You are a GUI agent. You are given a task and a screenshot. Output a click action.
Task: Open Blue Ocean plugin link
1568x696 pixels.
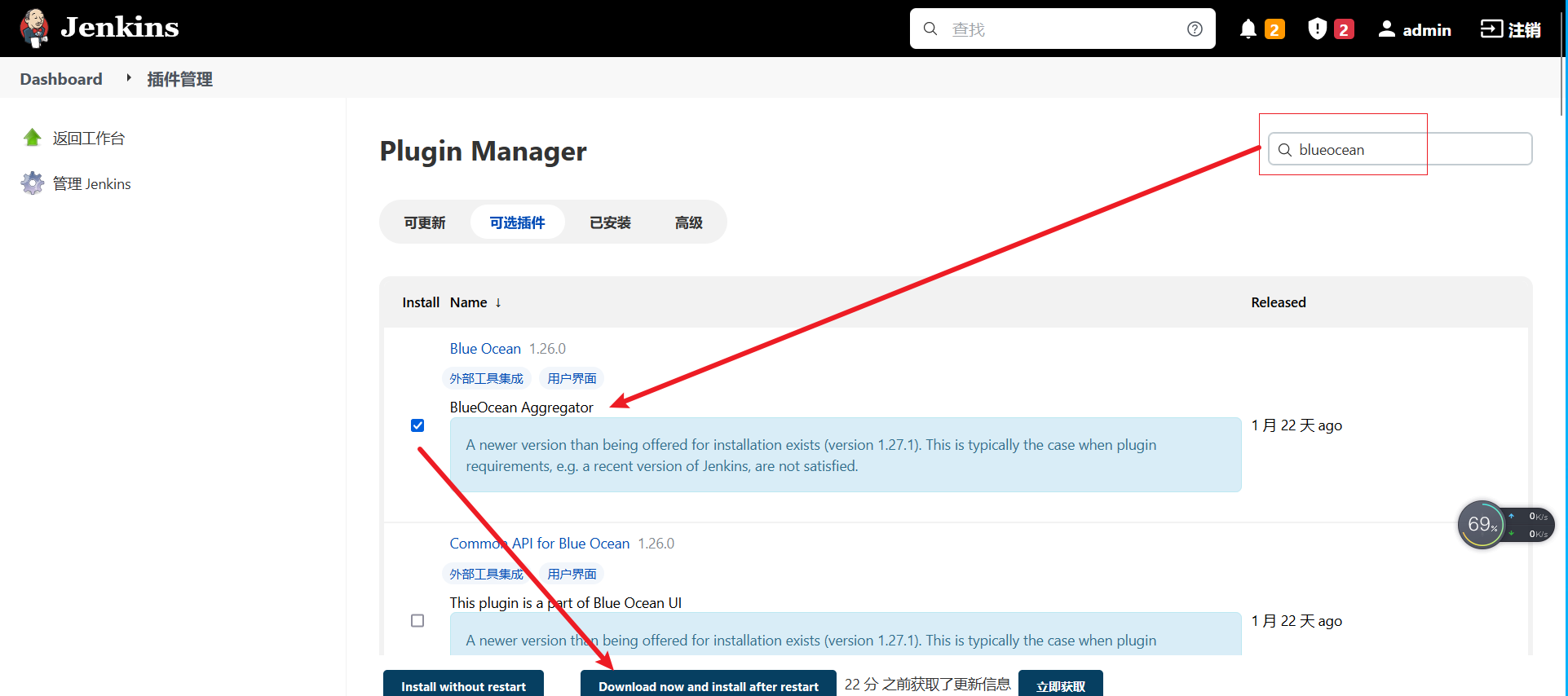click(485, 349)
